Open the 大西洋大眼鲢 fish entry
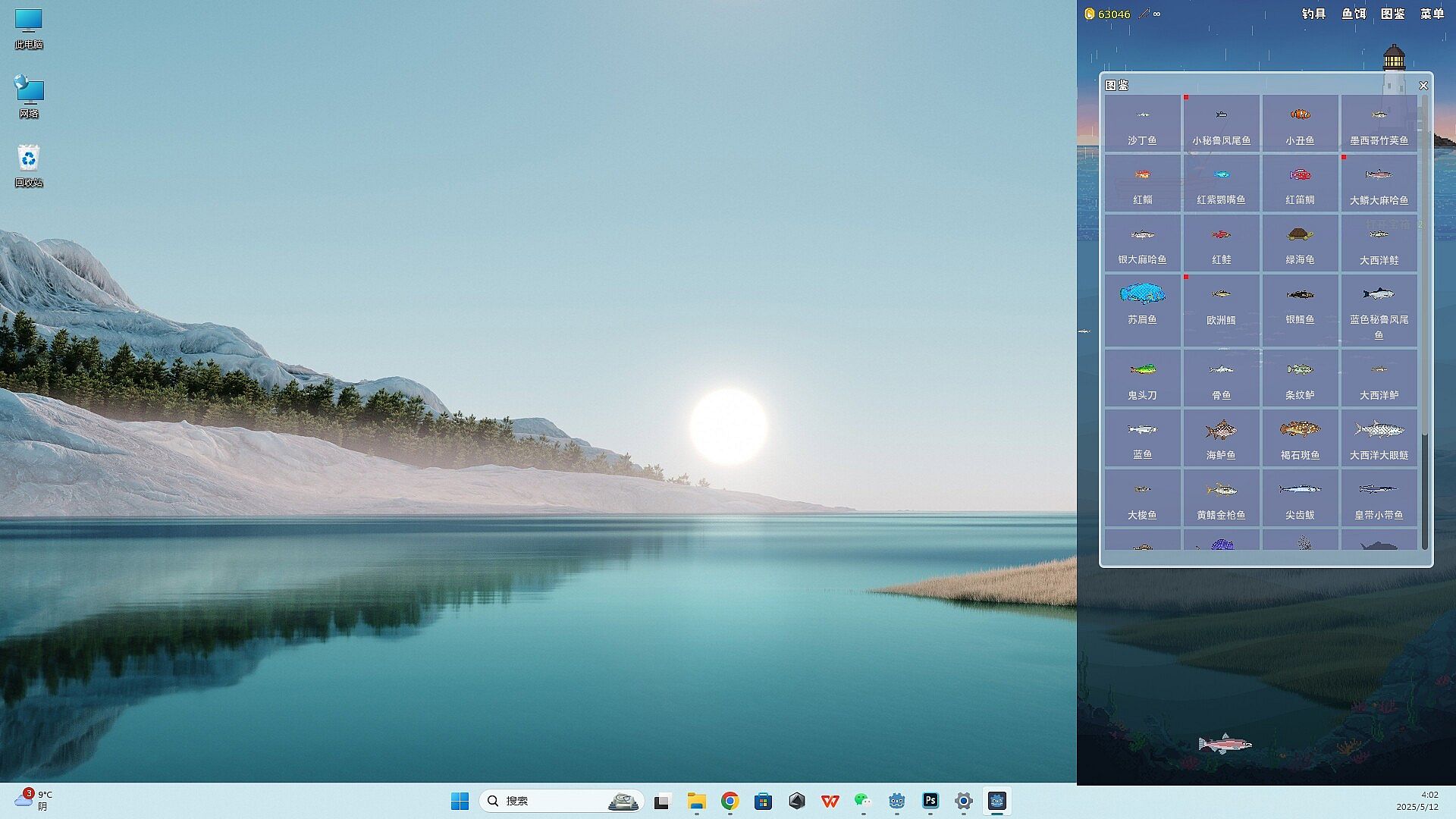Image resolution: width=1456 pixels, height=819 pixels. click(x=1379, y=438)
